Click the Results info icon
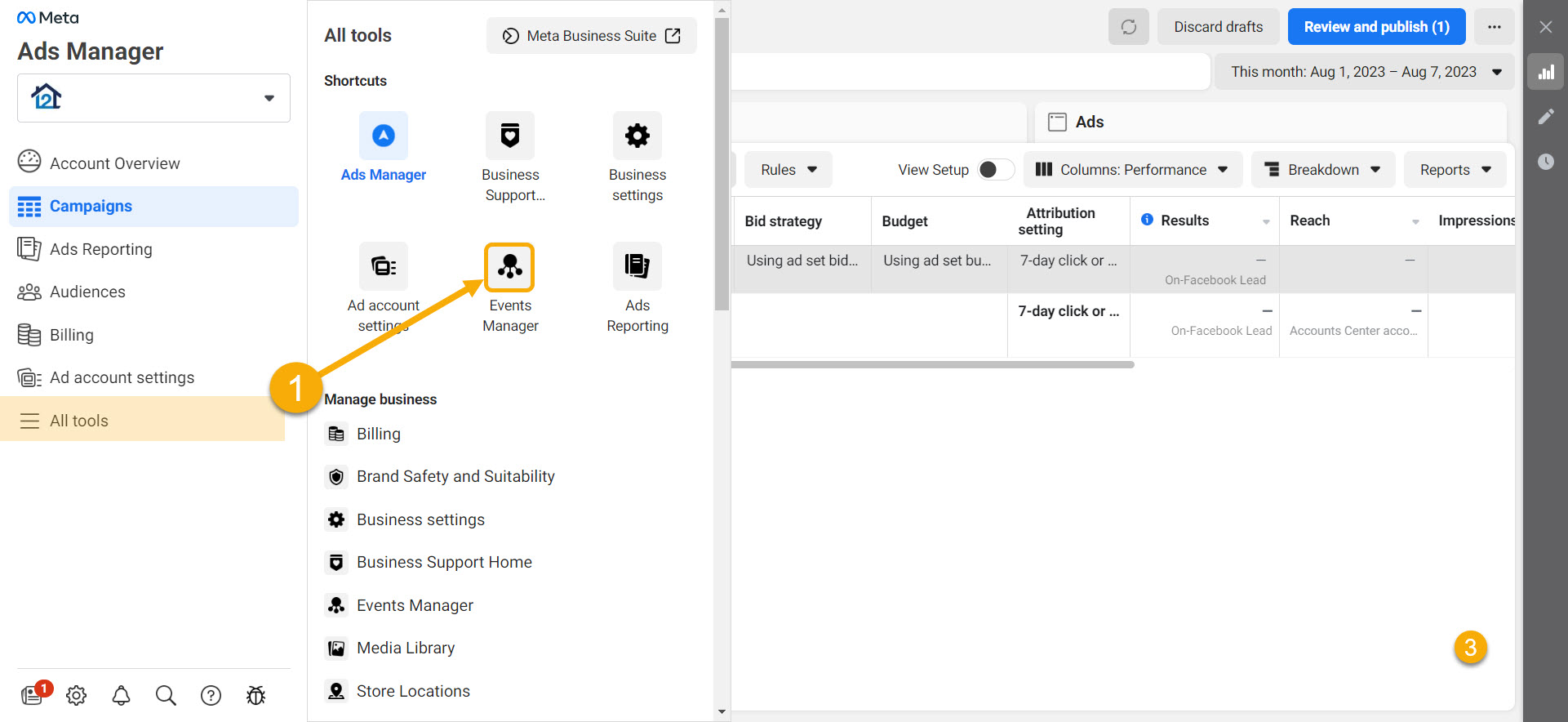This screenshot has height=722, width=1568. pos(1147,220)
